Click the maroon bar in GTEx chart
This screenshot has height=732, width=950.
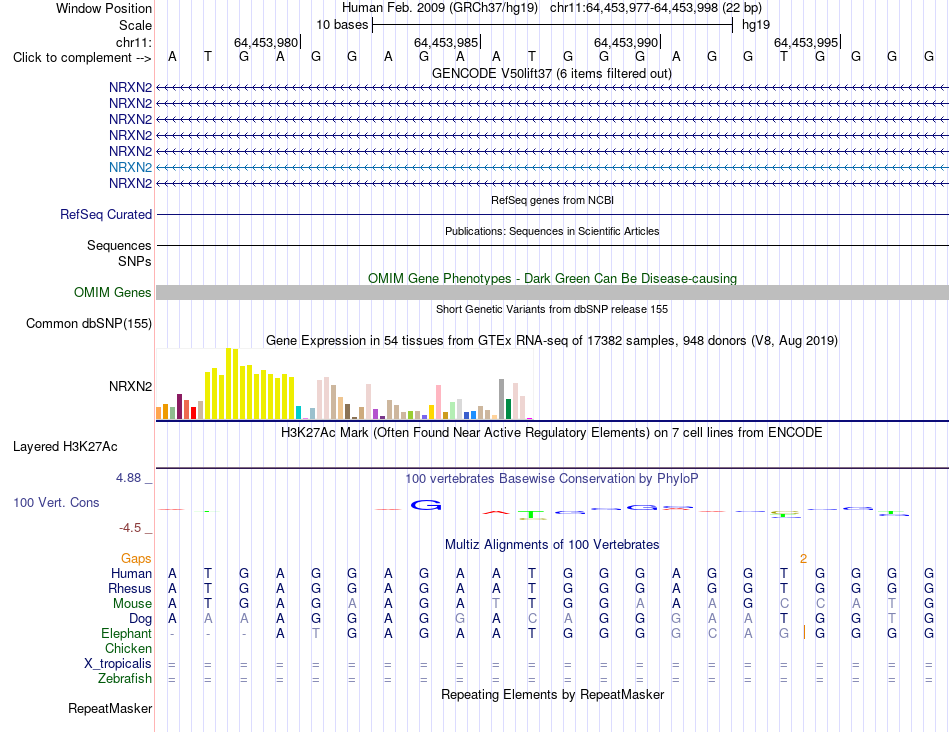click(179, 407)
